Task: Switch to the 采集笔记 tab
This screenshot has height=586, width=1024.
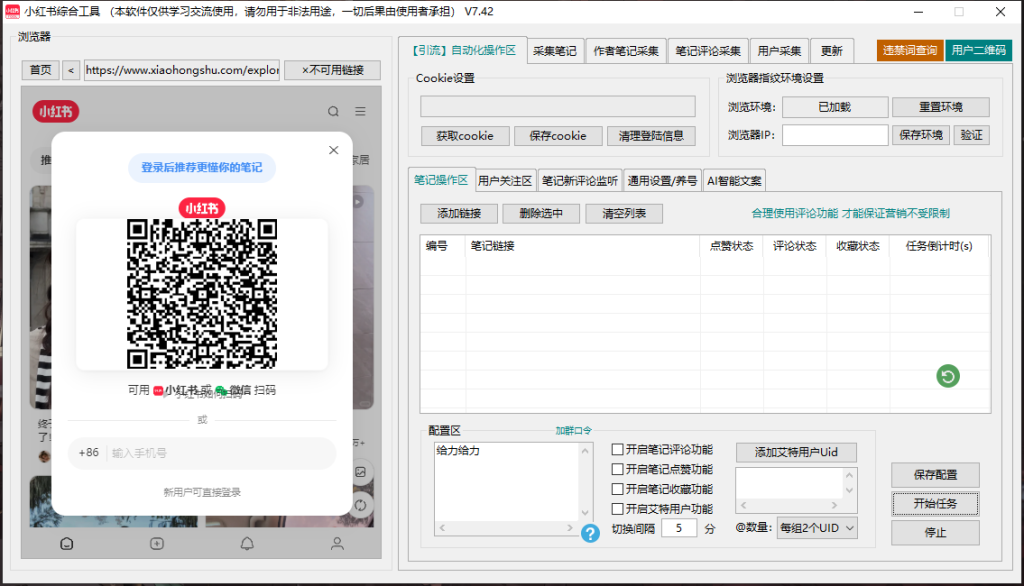Action: click(555, 50)
